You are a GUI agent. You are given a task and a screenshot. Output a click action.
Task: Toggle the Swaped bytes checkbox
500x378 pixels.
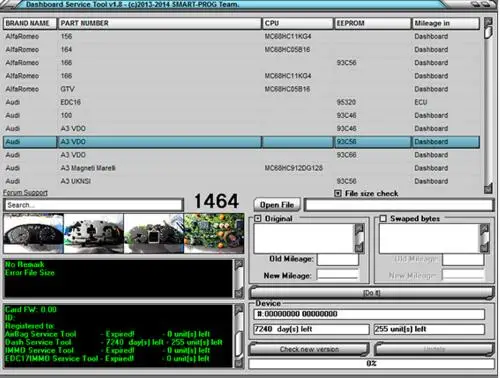[x=383, y=219]
